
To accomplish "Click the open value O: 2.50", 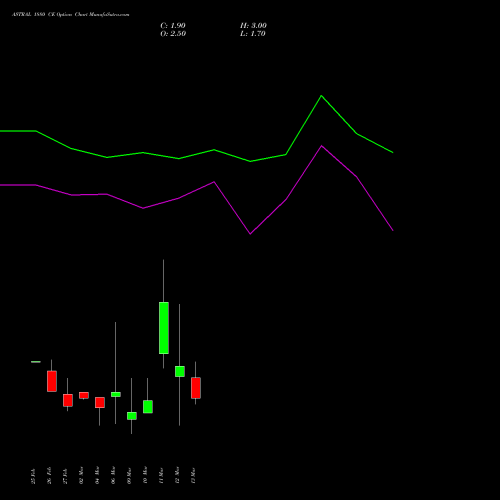I will (173, 34).
